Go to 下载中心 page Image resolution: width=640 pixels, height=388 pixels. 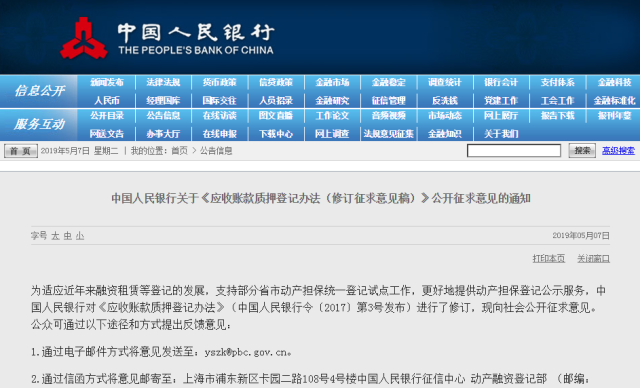click(x=276, y=134)
